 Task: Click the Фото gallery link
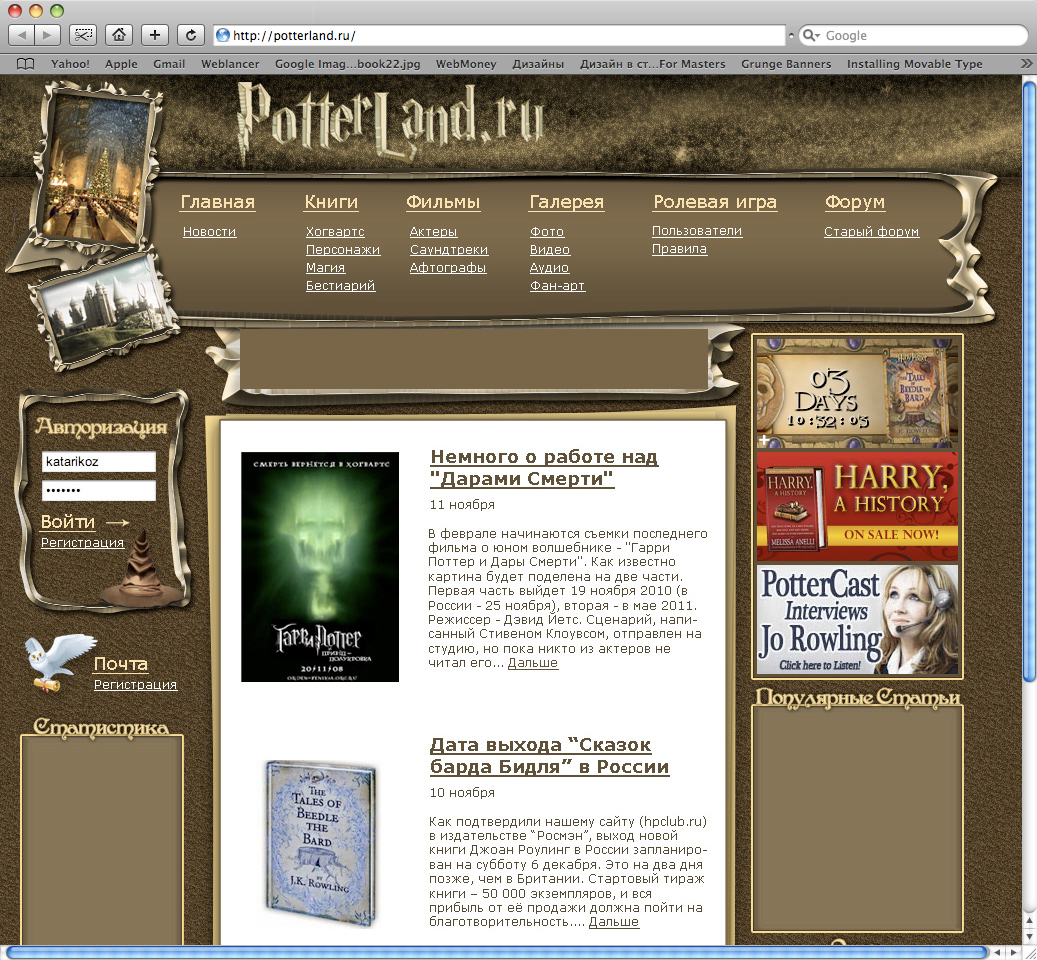pos(547,232)
